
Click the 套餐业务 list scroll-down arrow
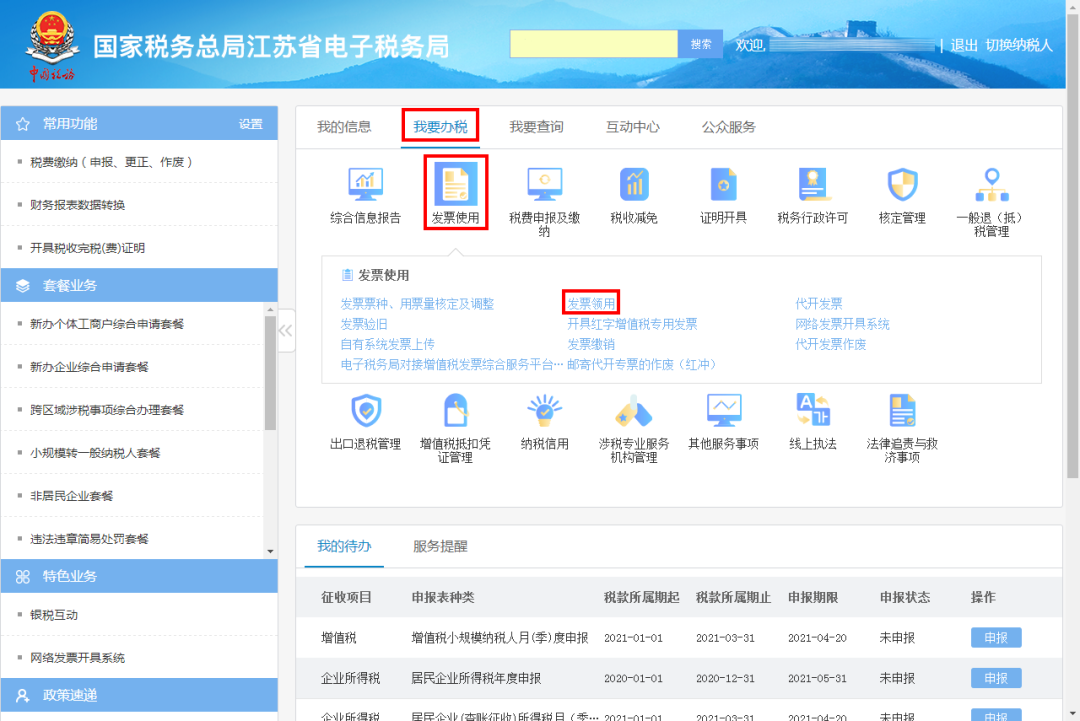270,552
